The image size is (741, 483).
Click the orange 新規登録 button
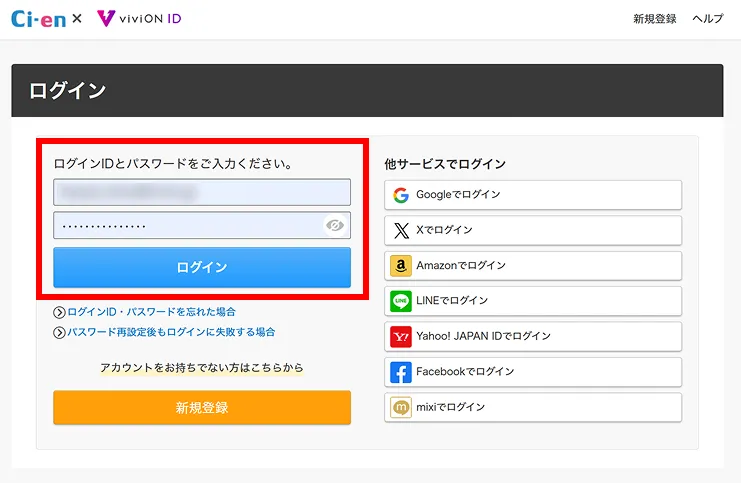(202, 407)
